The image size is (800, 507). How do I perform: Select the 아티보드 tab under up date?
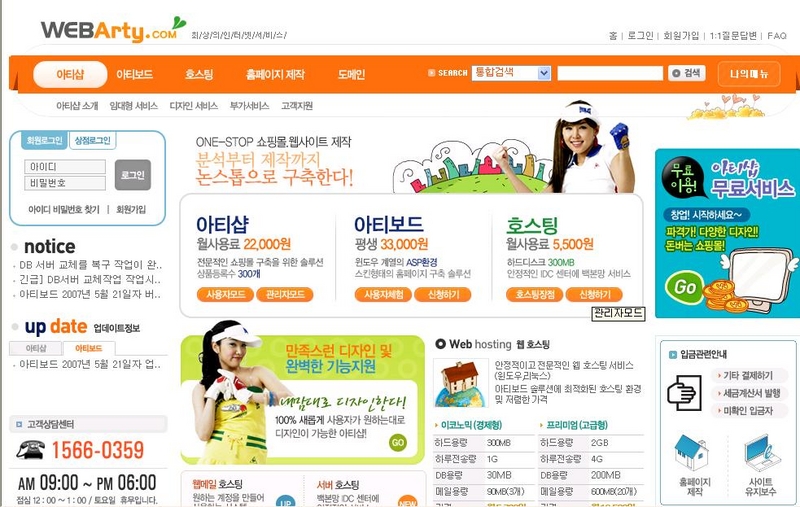tap(89, 348)
